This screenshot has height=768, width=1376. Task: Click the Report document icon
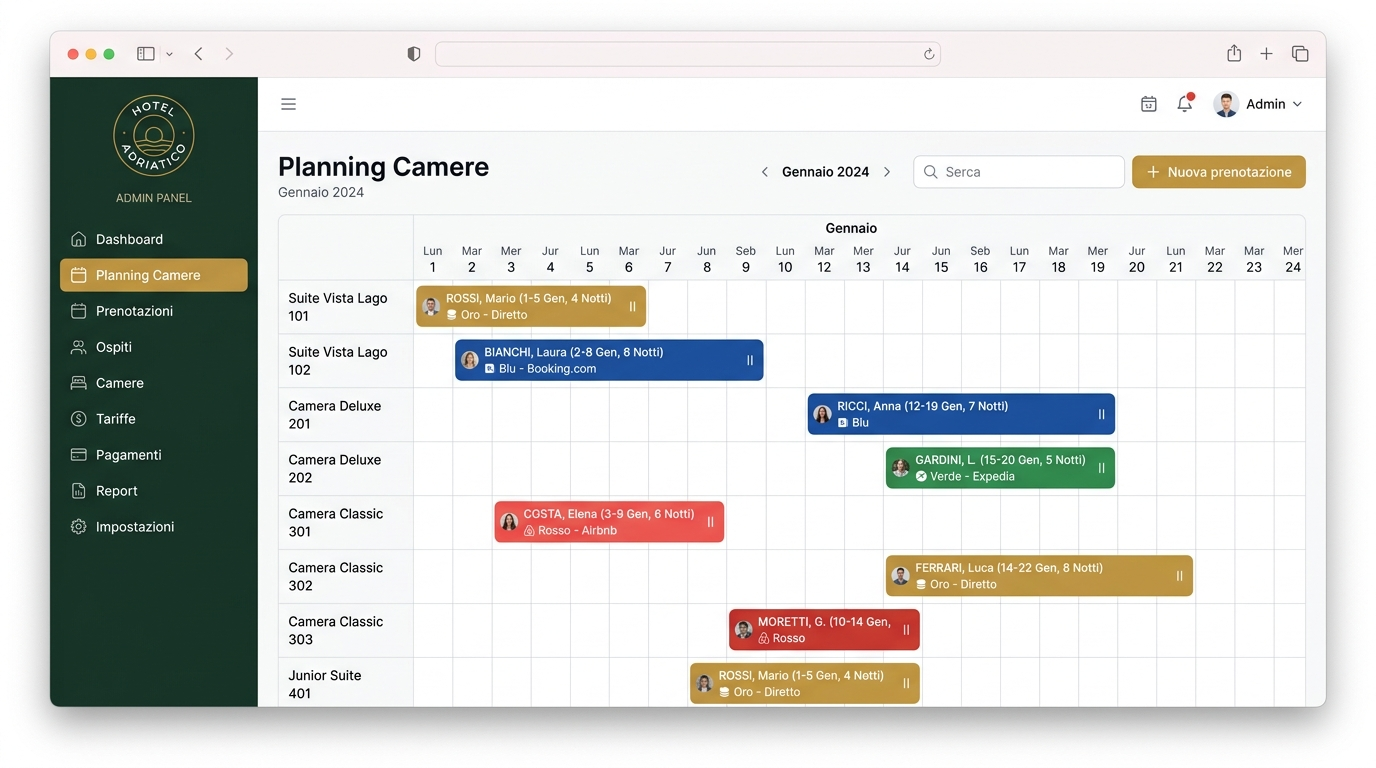(79, 491)
